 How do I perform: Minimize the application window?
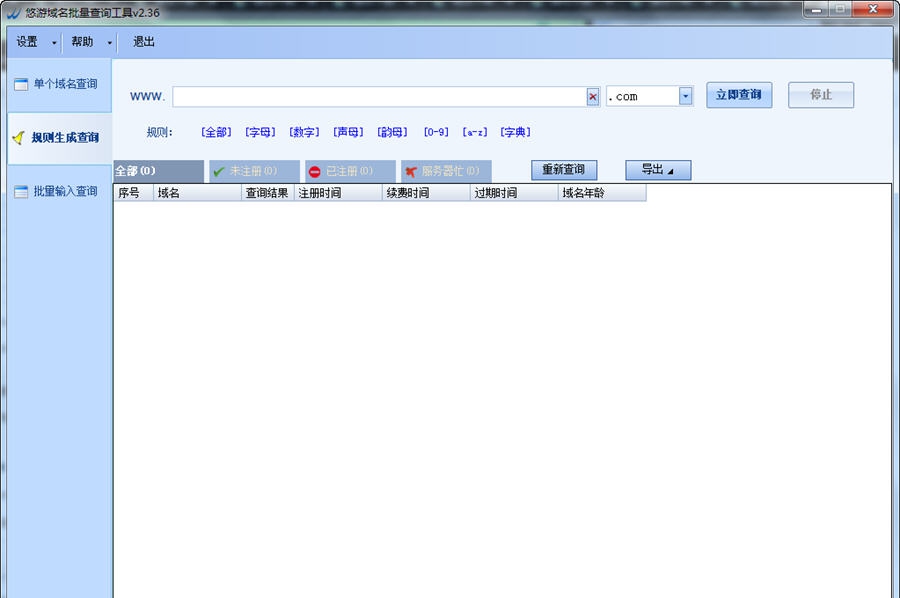point(815,9)
